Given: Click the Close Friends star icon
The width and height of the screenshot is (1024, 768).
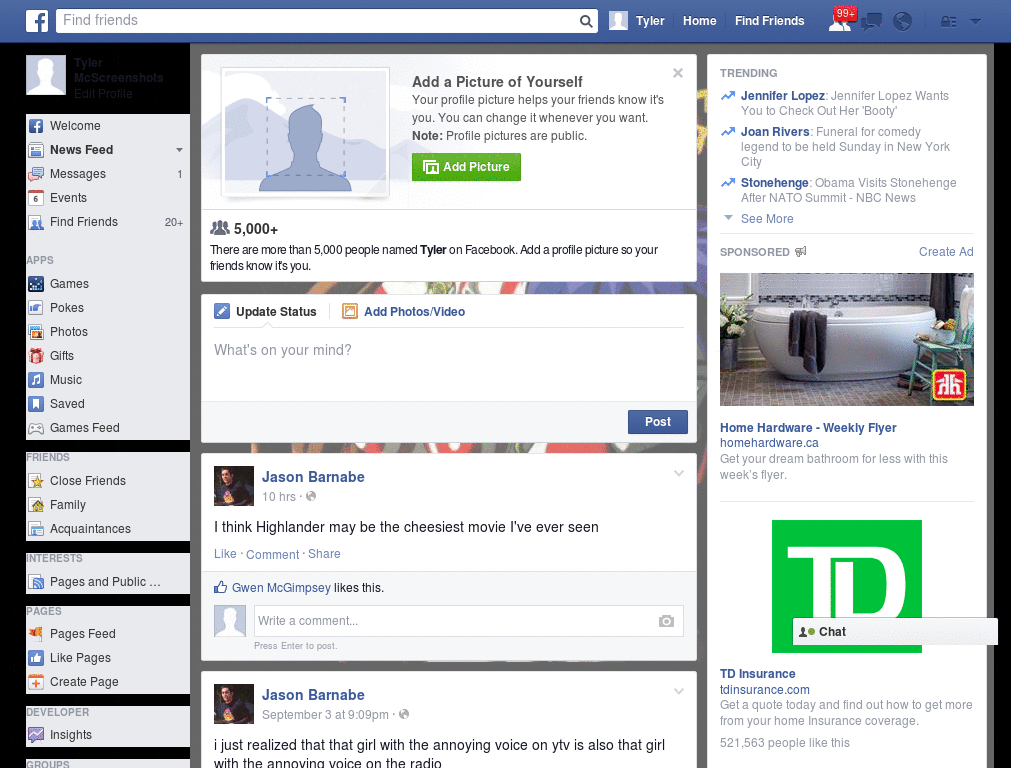Looking at the screenshot, I should click(x=36, y=481).
